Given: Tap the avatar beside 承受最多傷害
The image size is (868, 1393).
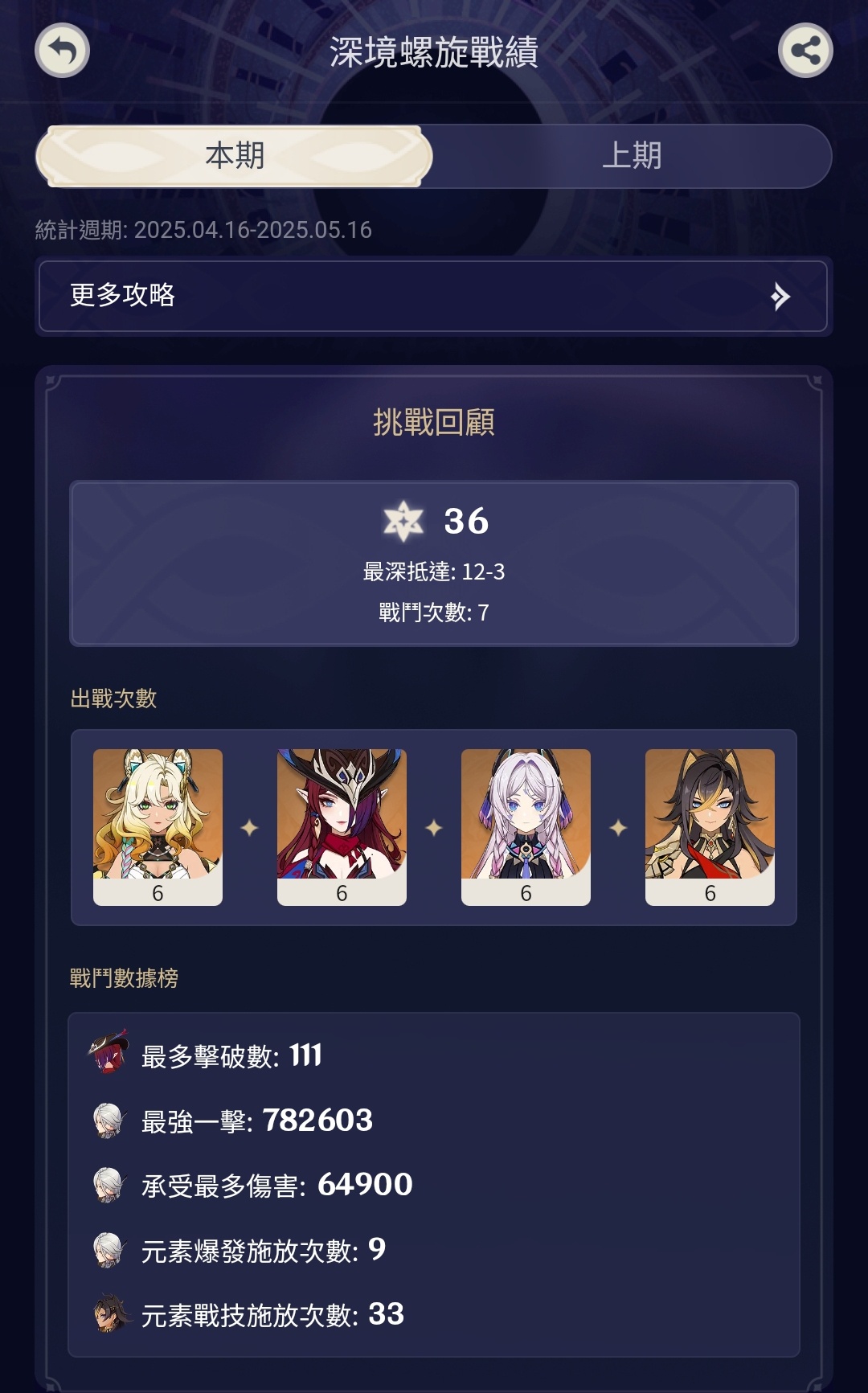Looking at the screenshot, I should 108,1185.
